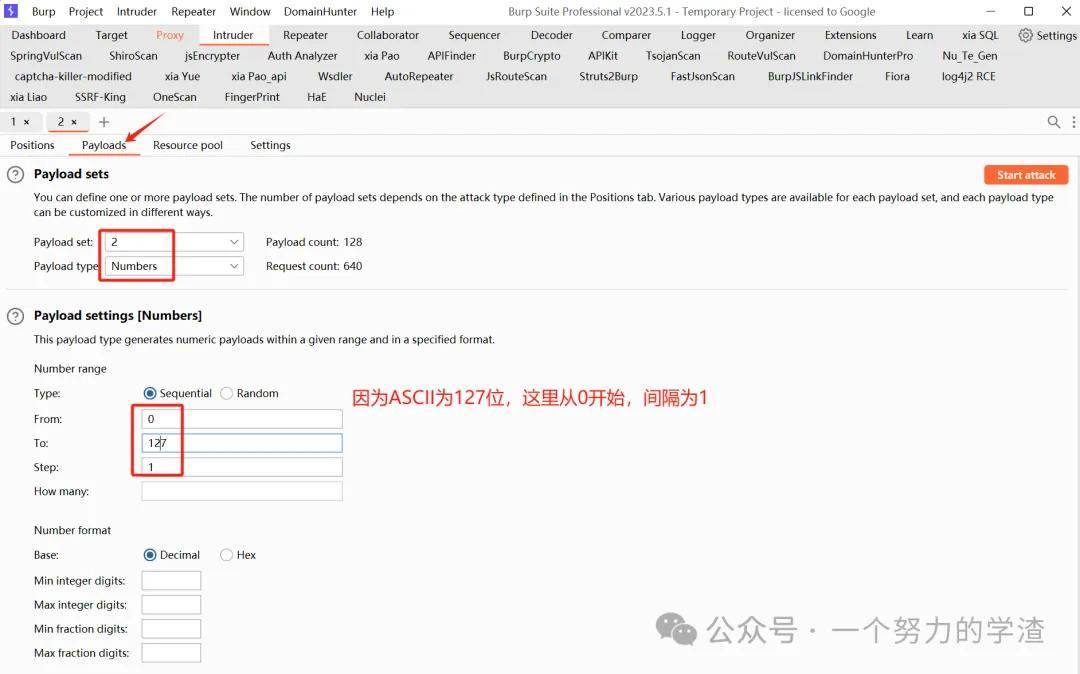This screenshot has width=1080, height=674.
Task: Select Decimal number base
Action: pyautogui.click(x=149, y=555)
